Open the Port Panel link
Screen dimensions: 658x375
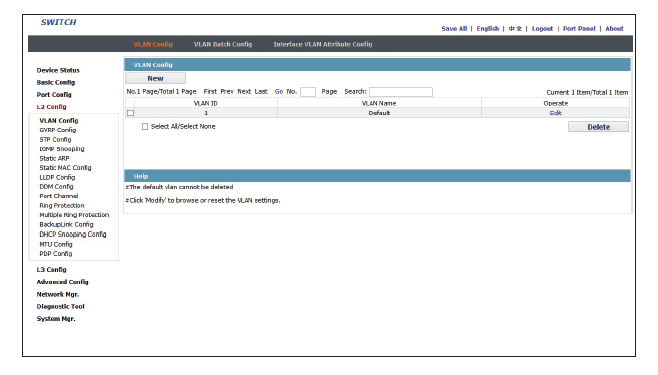tap(579, 29)
